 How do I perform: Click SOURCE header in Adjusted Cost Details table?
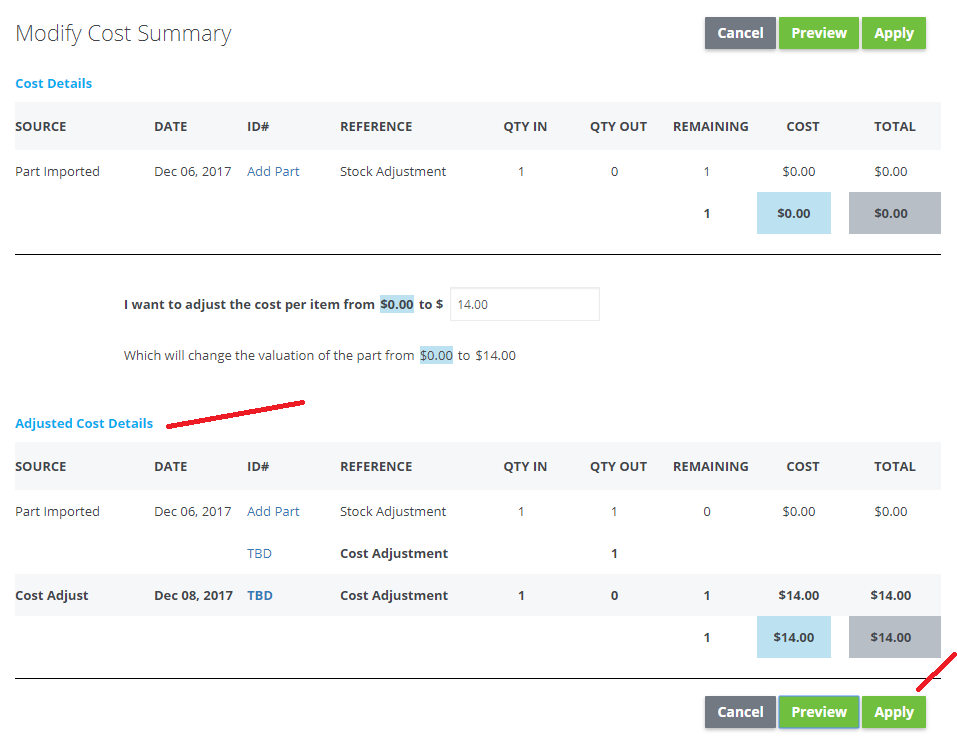(41, 466)
